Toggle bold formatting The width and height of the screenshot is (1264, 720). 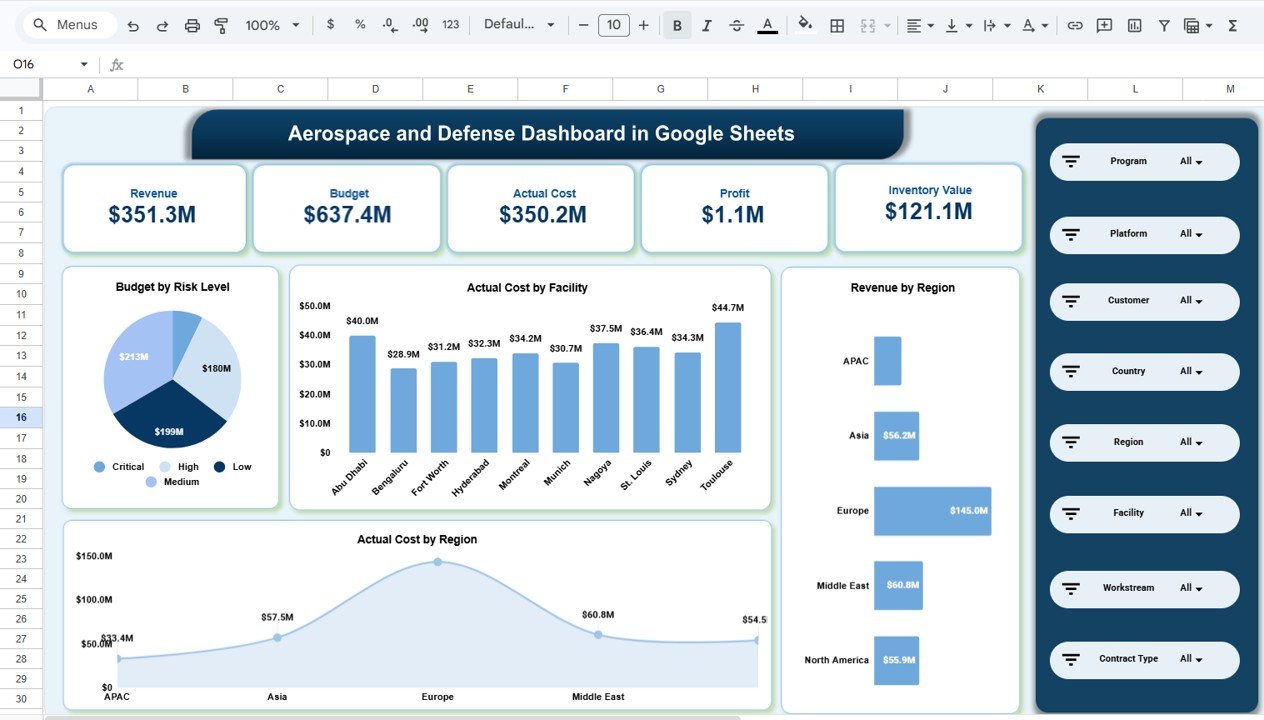[x=676, y=24]
